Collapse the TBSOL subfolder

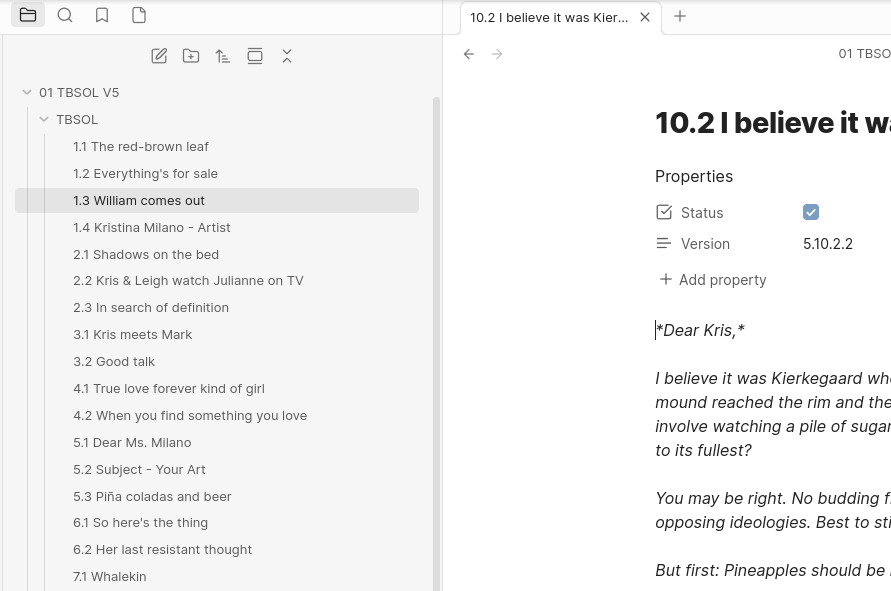pos(44,119)
